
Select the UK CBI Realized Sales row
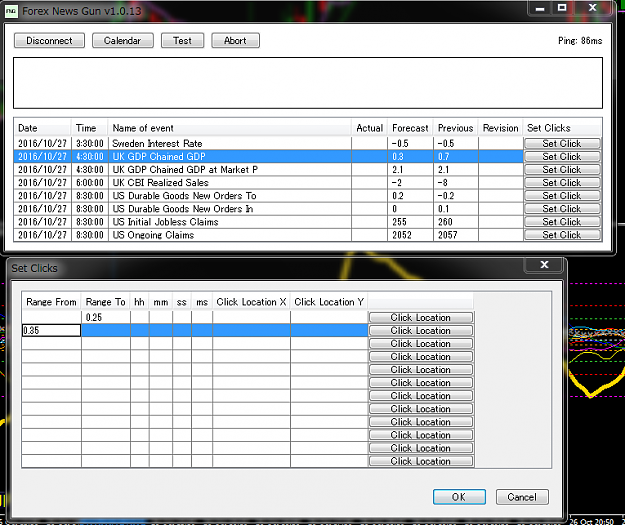tap(268, 183)
